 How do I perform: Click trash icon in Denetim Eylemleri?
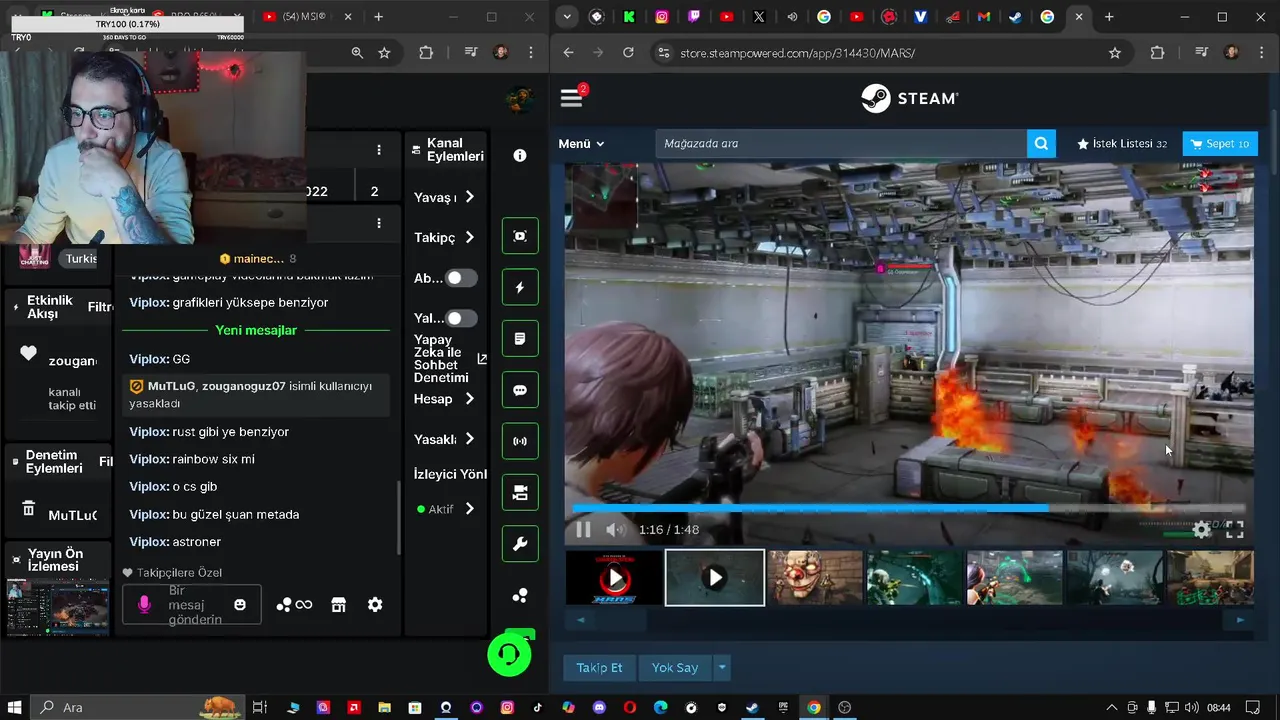(x=29, y=509)
